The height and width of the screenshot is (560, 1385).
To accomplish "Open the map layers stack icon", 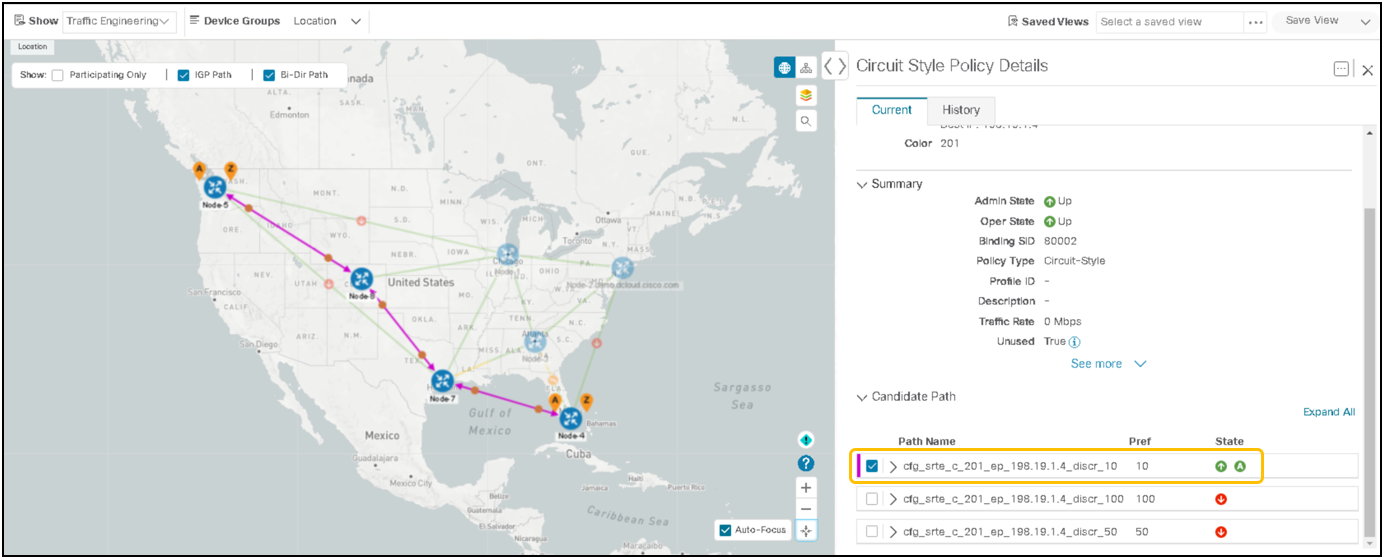I will 806,95.
